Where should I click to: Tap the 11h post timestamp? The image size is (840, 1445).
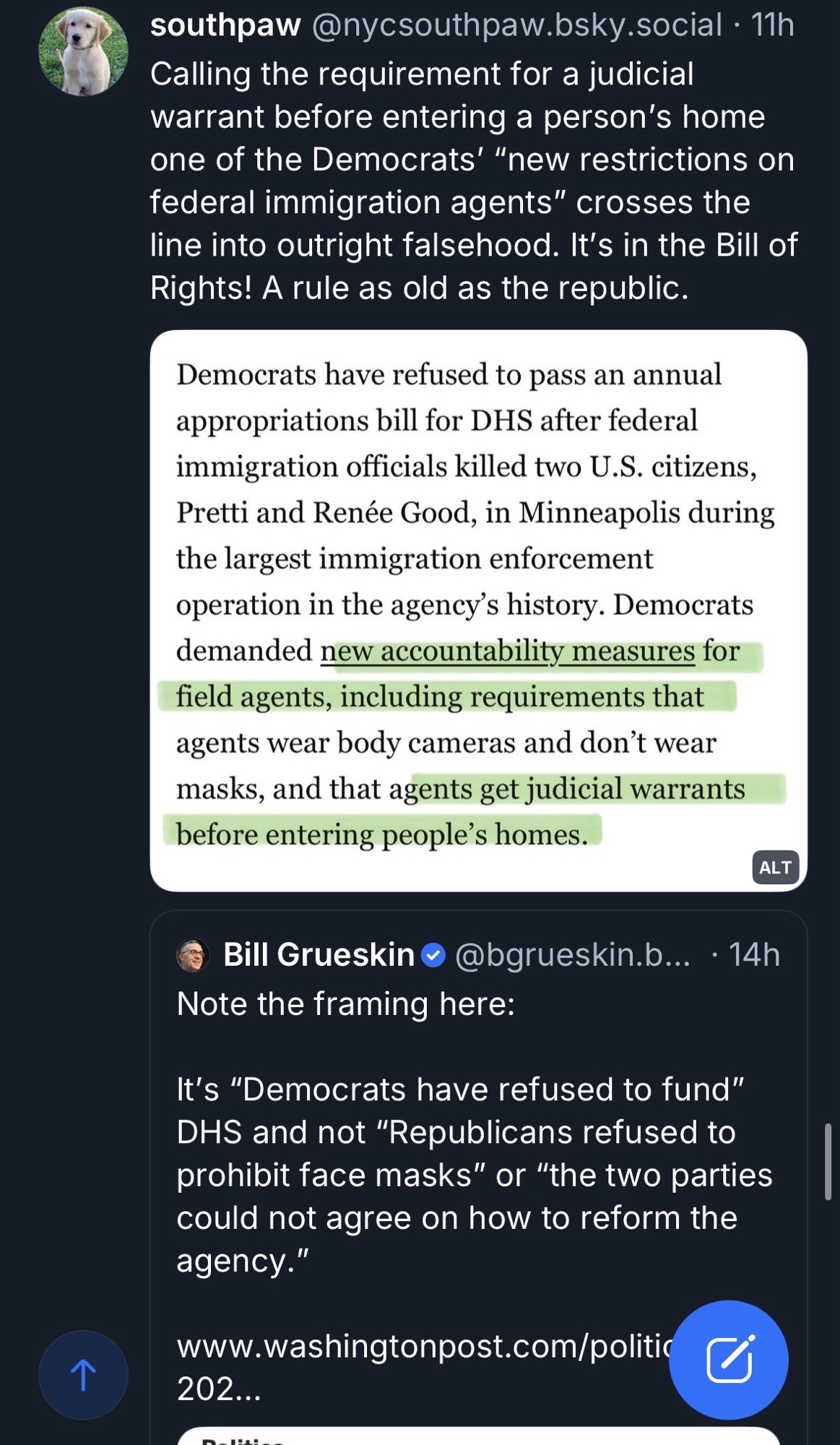(x=772, y=26)
